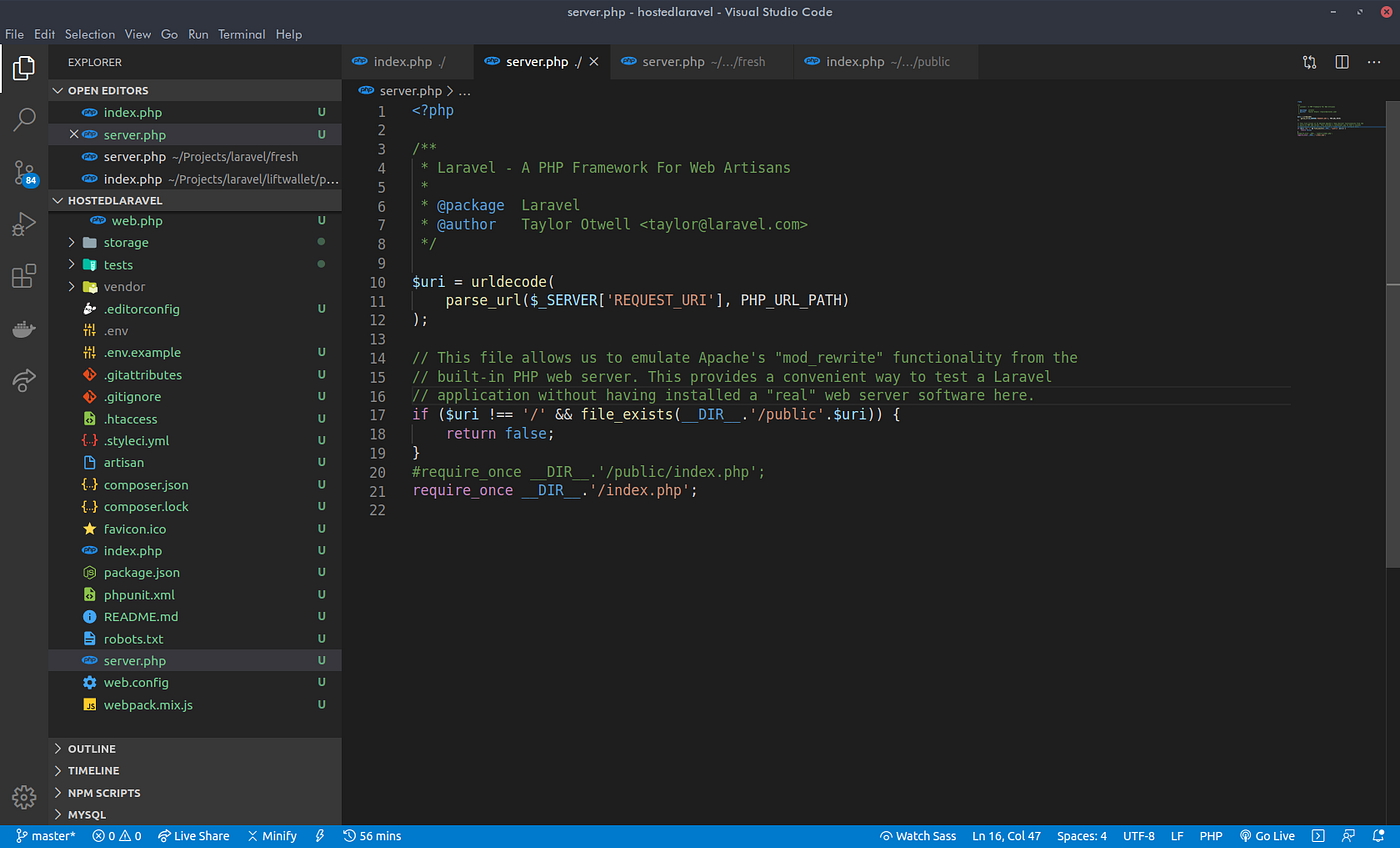Viewport: 1400px width, 848px height.
Task: Open the Extensions panel
Action: [x=24, y=276]
